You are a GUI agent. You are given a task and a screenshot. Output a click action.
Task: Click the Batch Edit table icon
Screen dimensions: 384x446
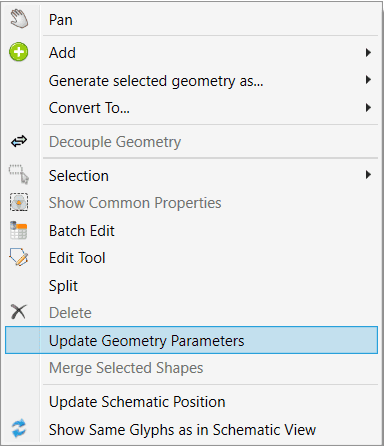point(19,230)
